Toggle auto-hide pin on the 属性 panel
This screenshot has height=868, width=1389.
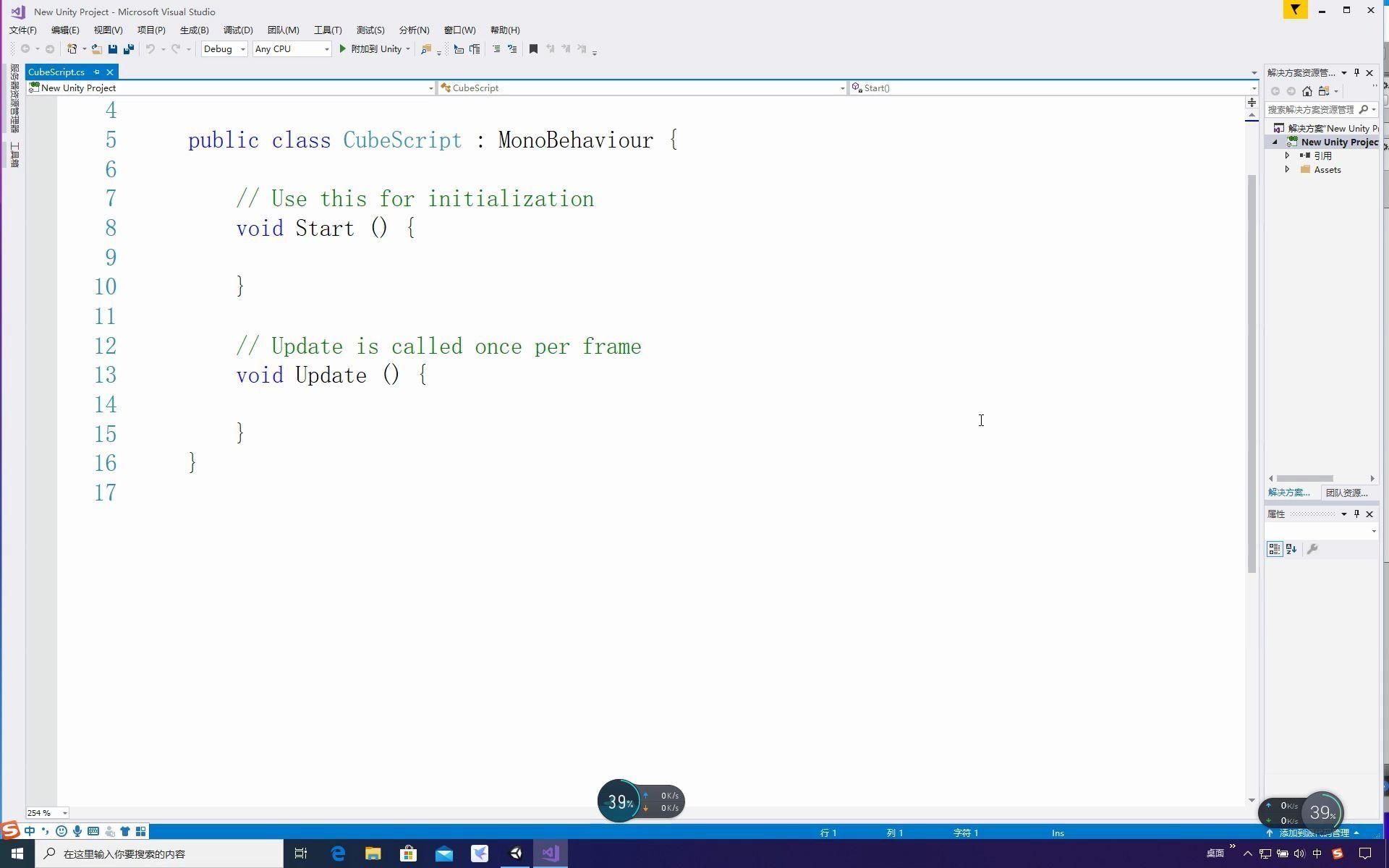point(1357,514)
